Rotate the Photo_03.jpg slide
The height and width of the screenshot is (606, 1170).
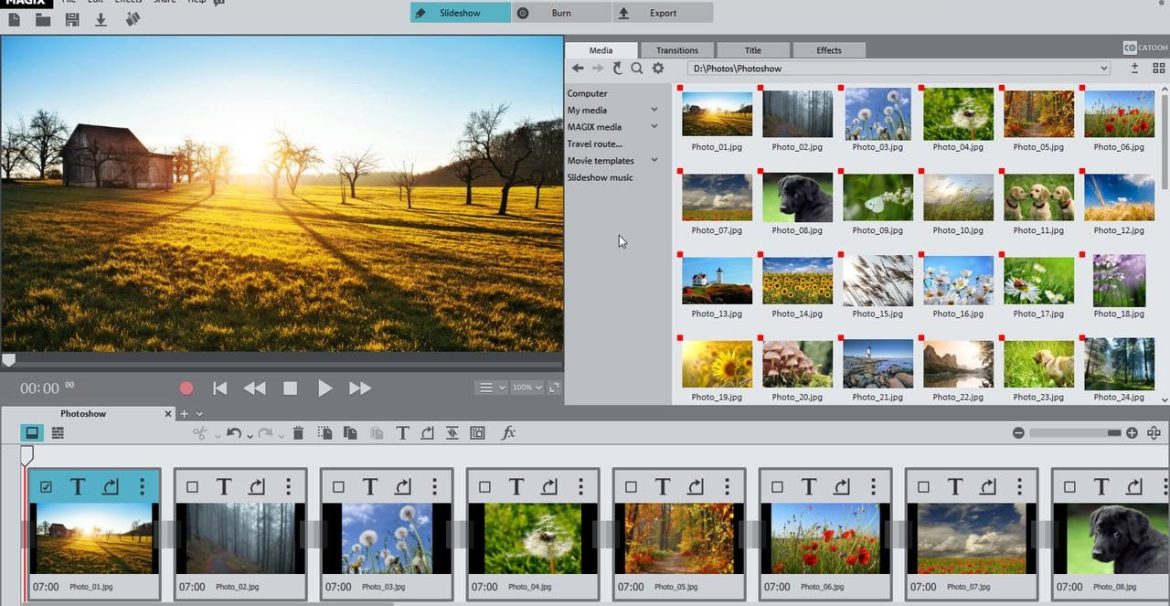tap(403, 487)
